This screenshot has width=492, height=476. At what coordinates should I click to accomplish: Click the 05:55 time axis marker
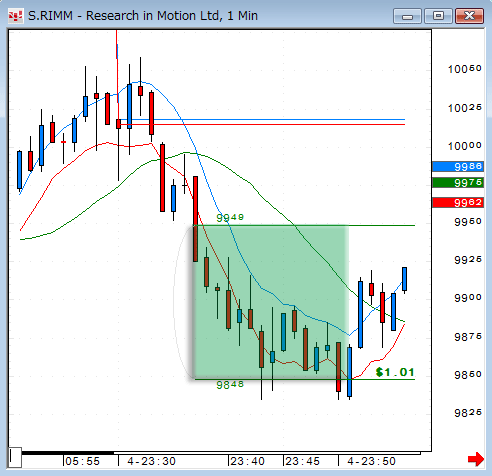click(82, 461)
